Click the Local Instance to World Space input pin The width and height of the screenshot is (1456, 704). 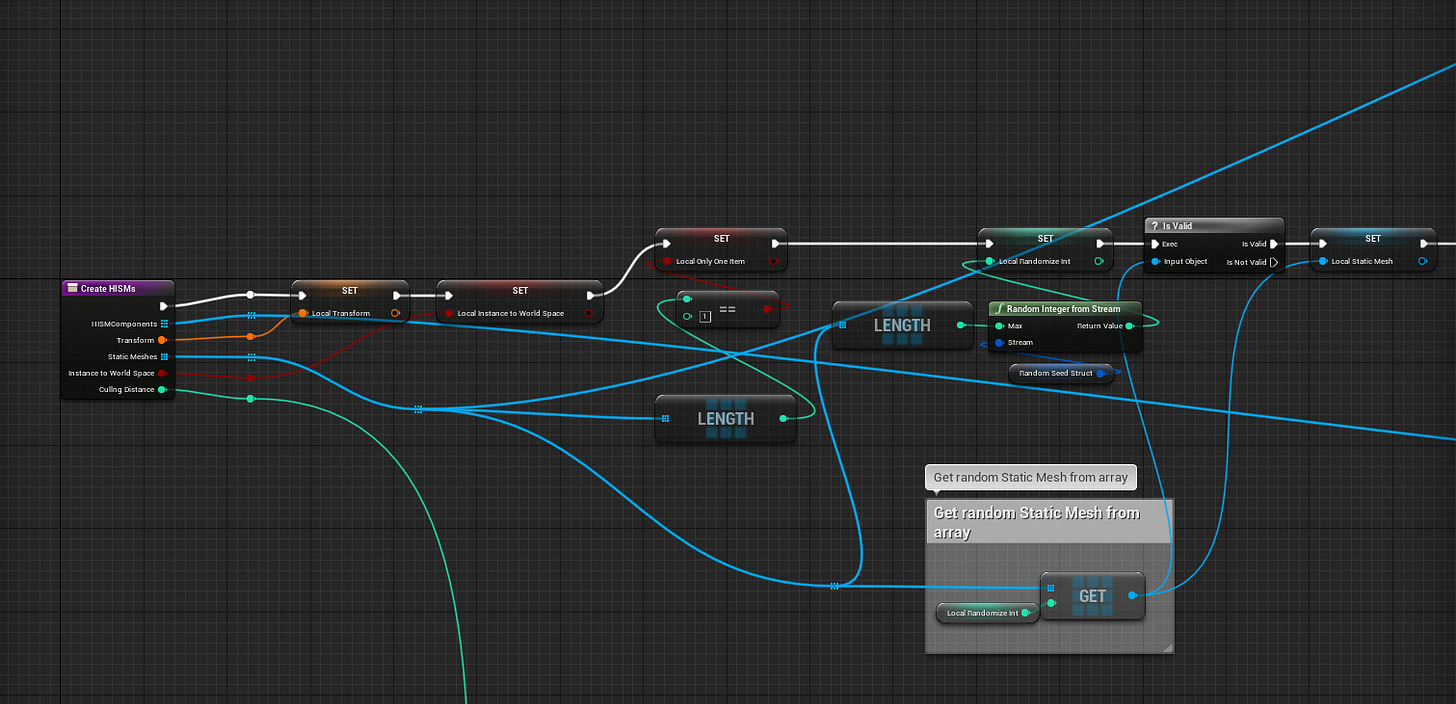click(x=449, y=313)
